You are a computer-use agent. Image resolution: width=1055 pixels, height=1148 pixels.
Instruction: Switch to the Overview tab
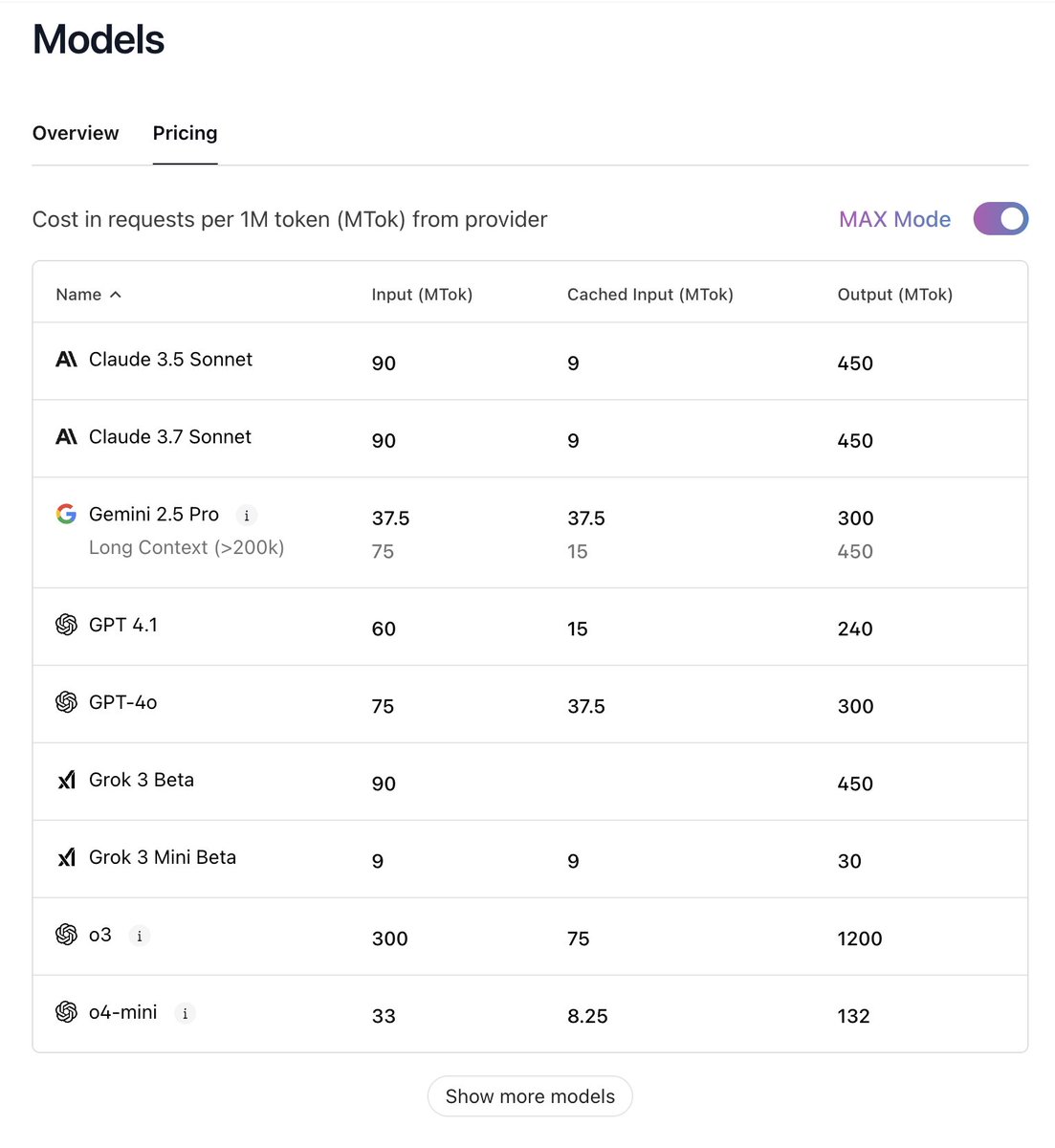[x=76, y=133]
